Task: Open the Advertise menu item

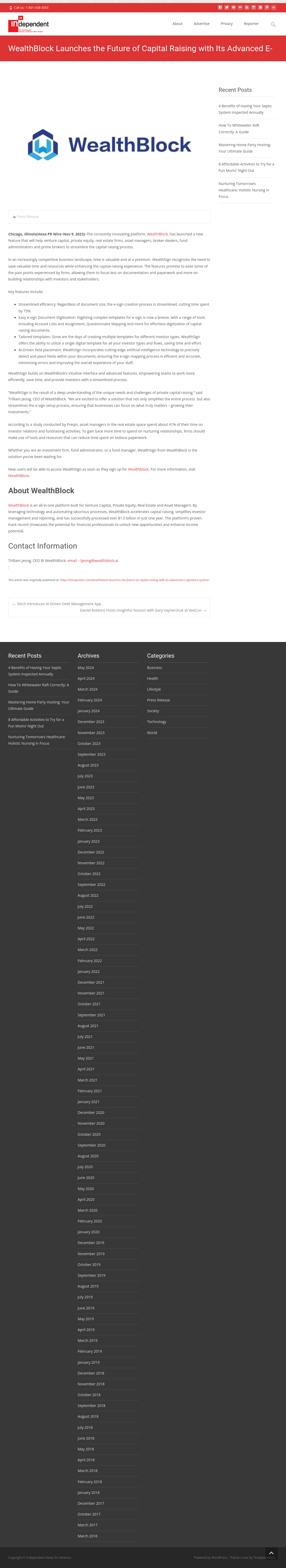Action: tap(201, 24)
